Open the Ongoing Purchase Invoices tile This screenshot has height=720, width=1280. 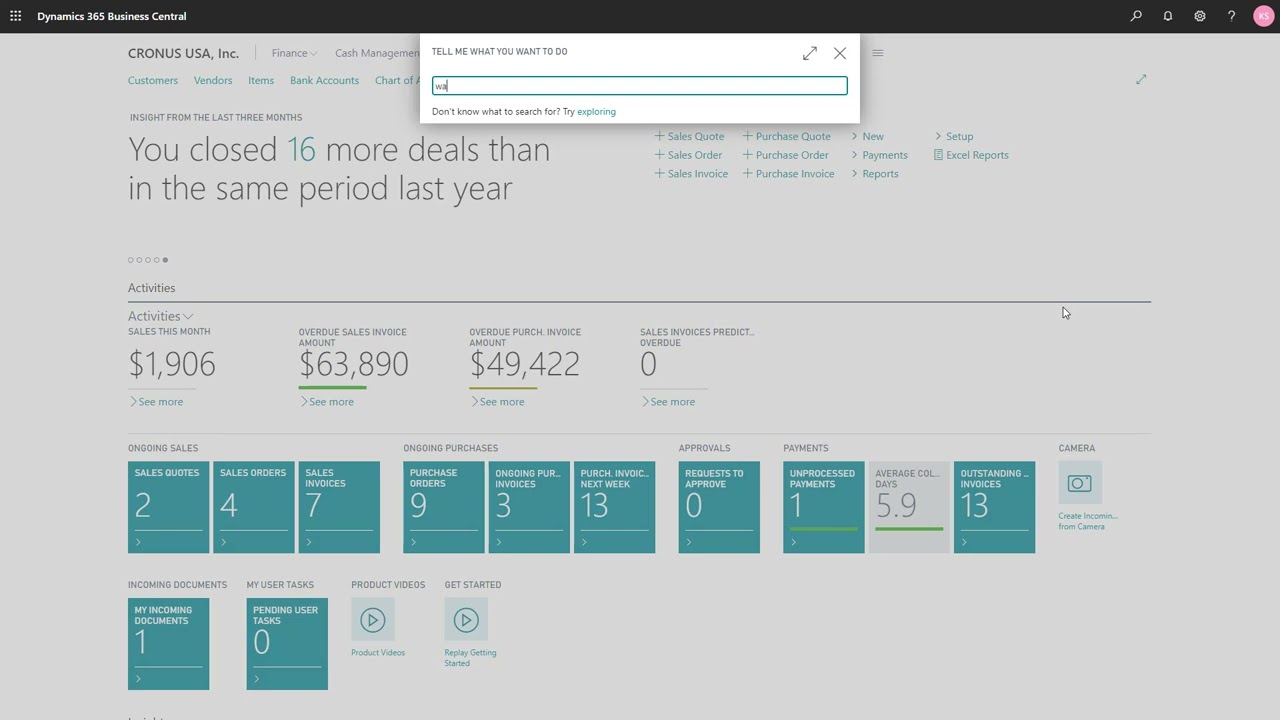pos(529,507)
